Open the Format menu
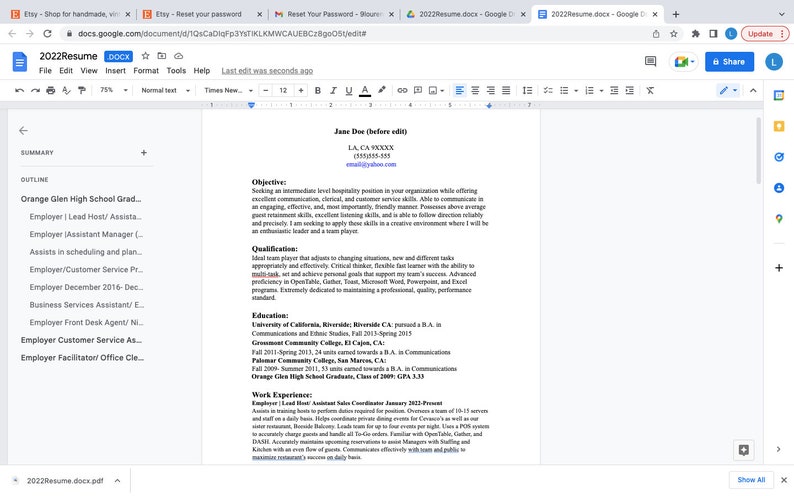The height and width of the screenshot is (496, 794). (x=146, y=71)
